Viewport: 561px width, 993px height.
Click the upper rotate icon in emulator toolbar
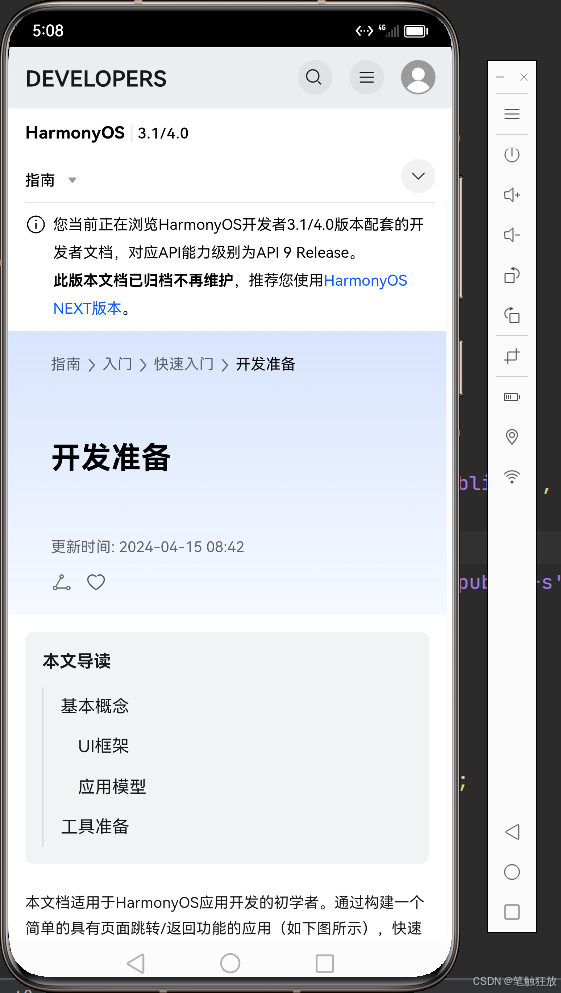pos(512,275)
